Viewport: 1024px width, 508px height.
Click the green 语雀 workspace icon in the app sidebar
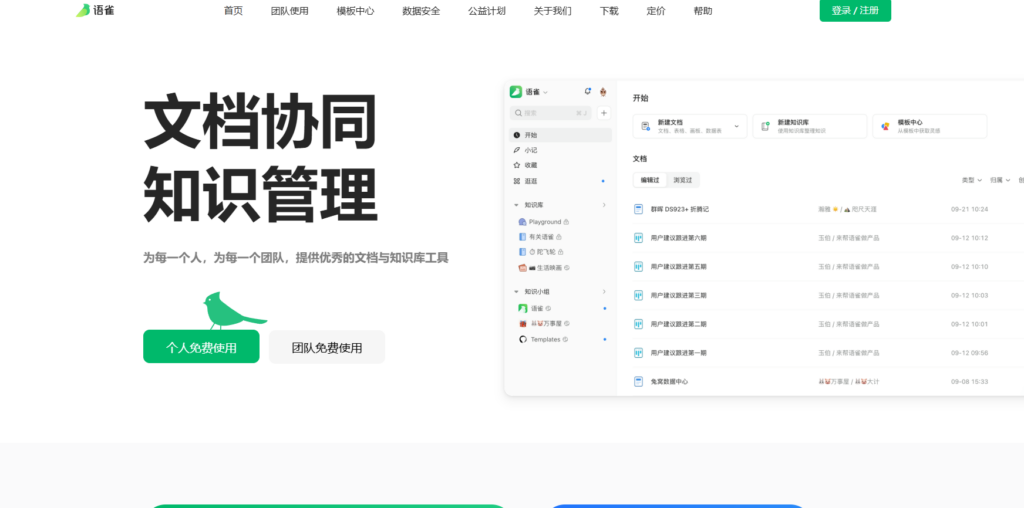(x=516, y=92)
